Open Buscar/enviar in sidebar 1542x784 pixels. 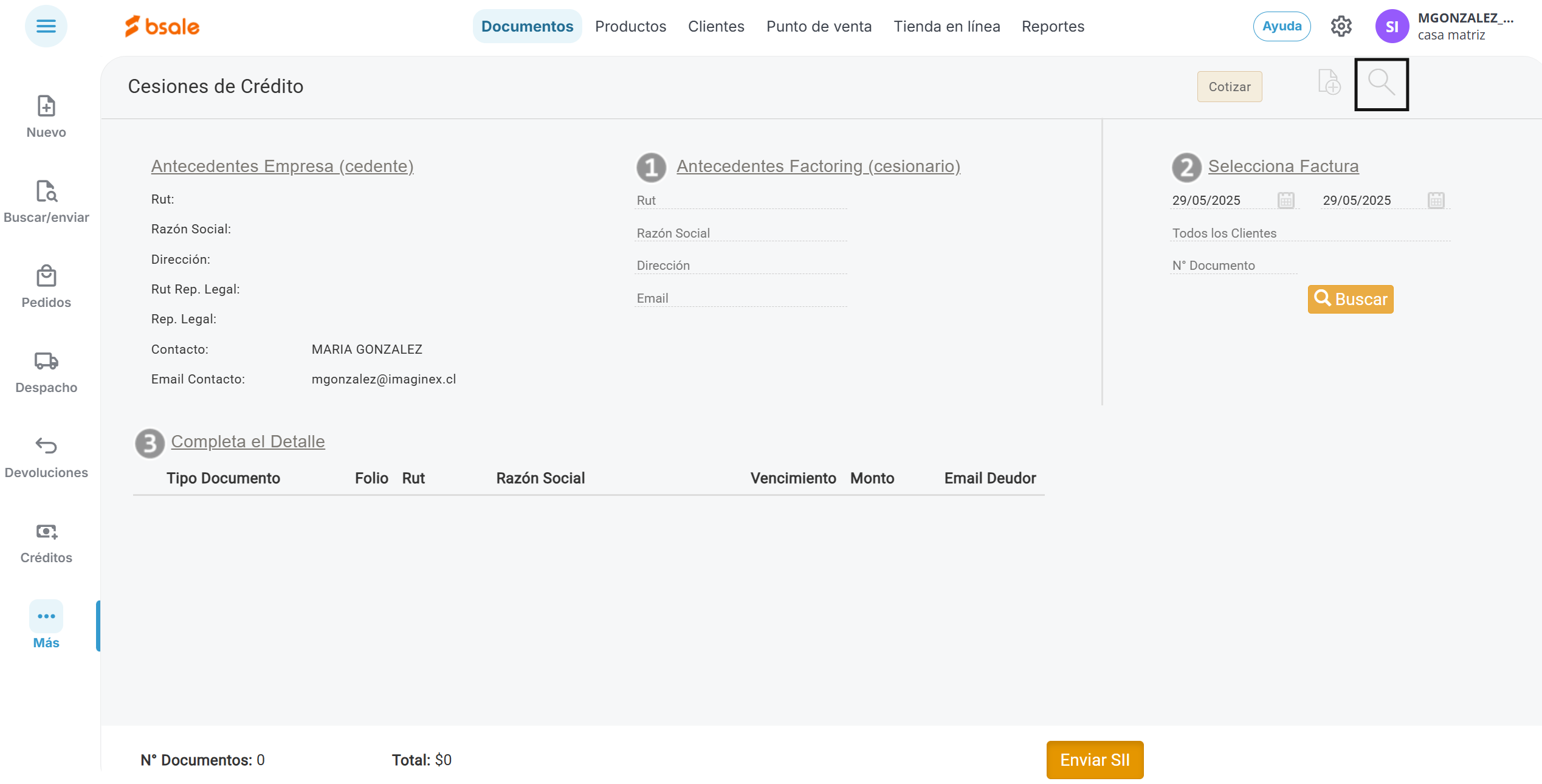click(x=46, y=191)
